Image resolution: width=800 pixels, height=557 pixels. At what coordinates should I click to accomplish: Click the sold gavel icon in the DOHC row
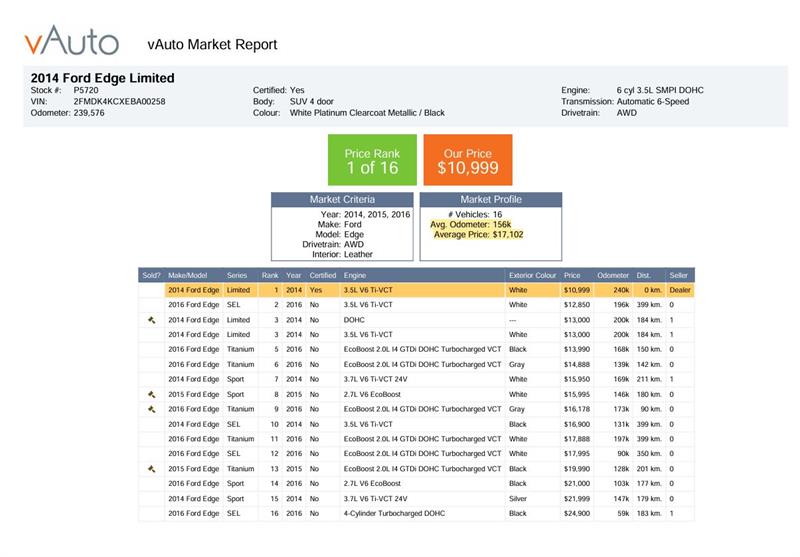(x=152, y=320)
